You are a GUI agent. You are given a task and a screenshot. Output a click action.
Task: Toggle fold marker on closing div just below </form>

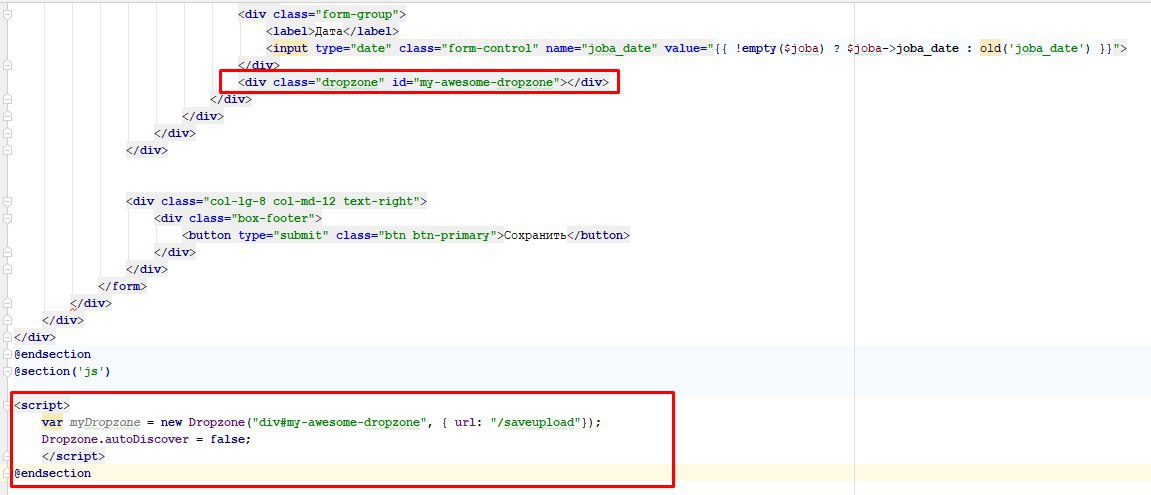pyautogui.click(x=7, y=303)
